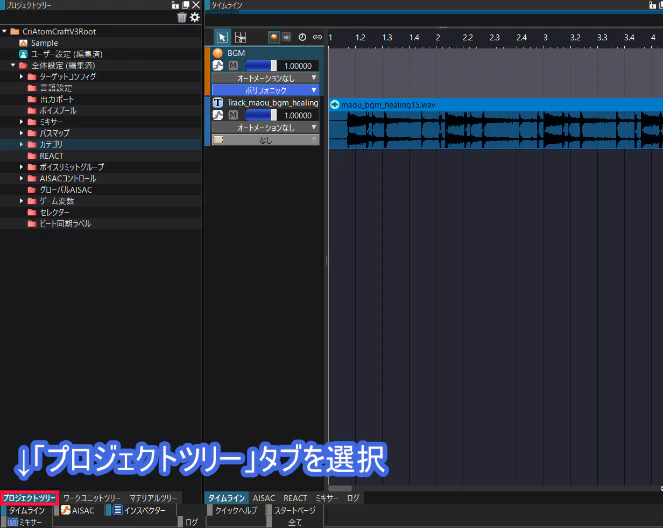Expand the AISACコントロール folder
The width and height of the screenshot is (663, 528).
(x=21, y=178)
